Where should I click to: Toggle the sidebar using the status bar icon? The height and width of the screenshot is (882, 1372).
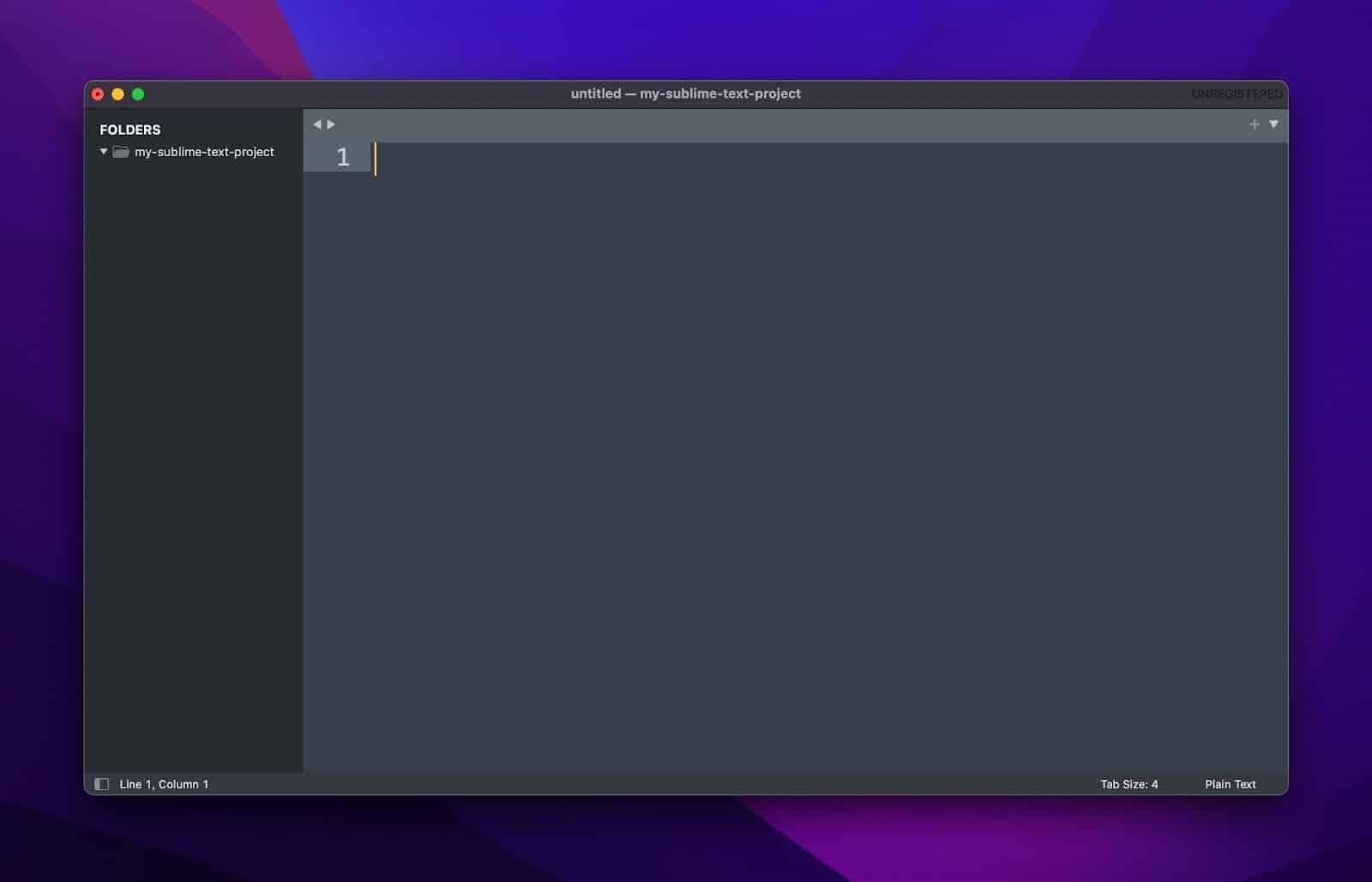(x=102, y=783)
